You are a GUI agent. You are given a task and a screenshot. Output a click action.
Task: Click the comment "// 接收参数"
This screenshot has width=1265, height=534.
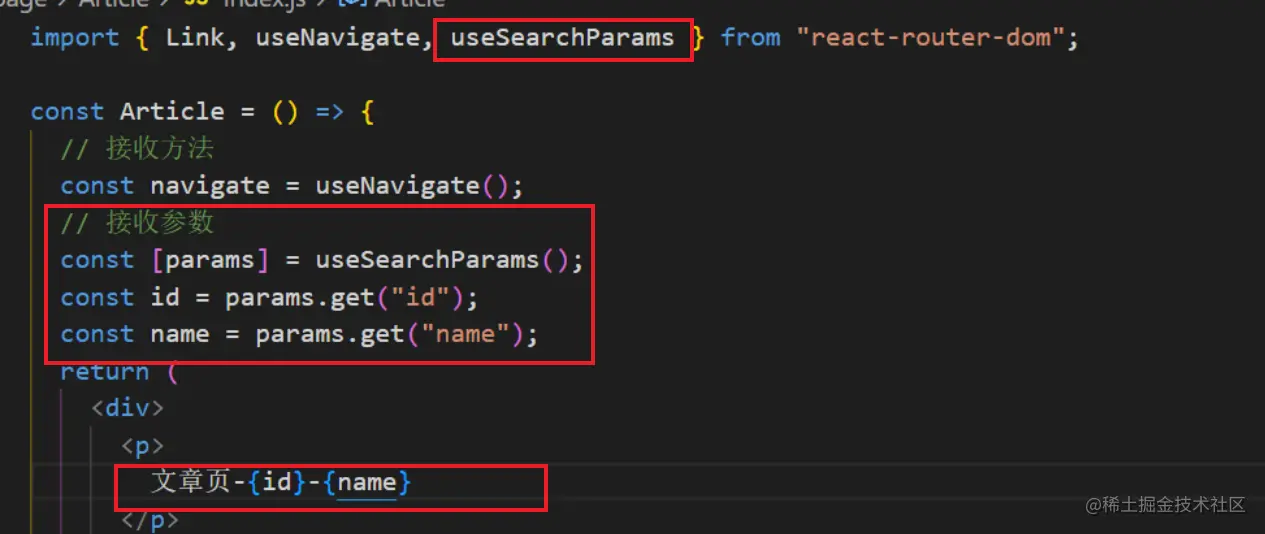coord(137,222)
